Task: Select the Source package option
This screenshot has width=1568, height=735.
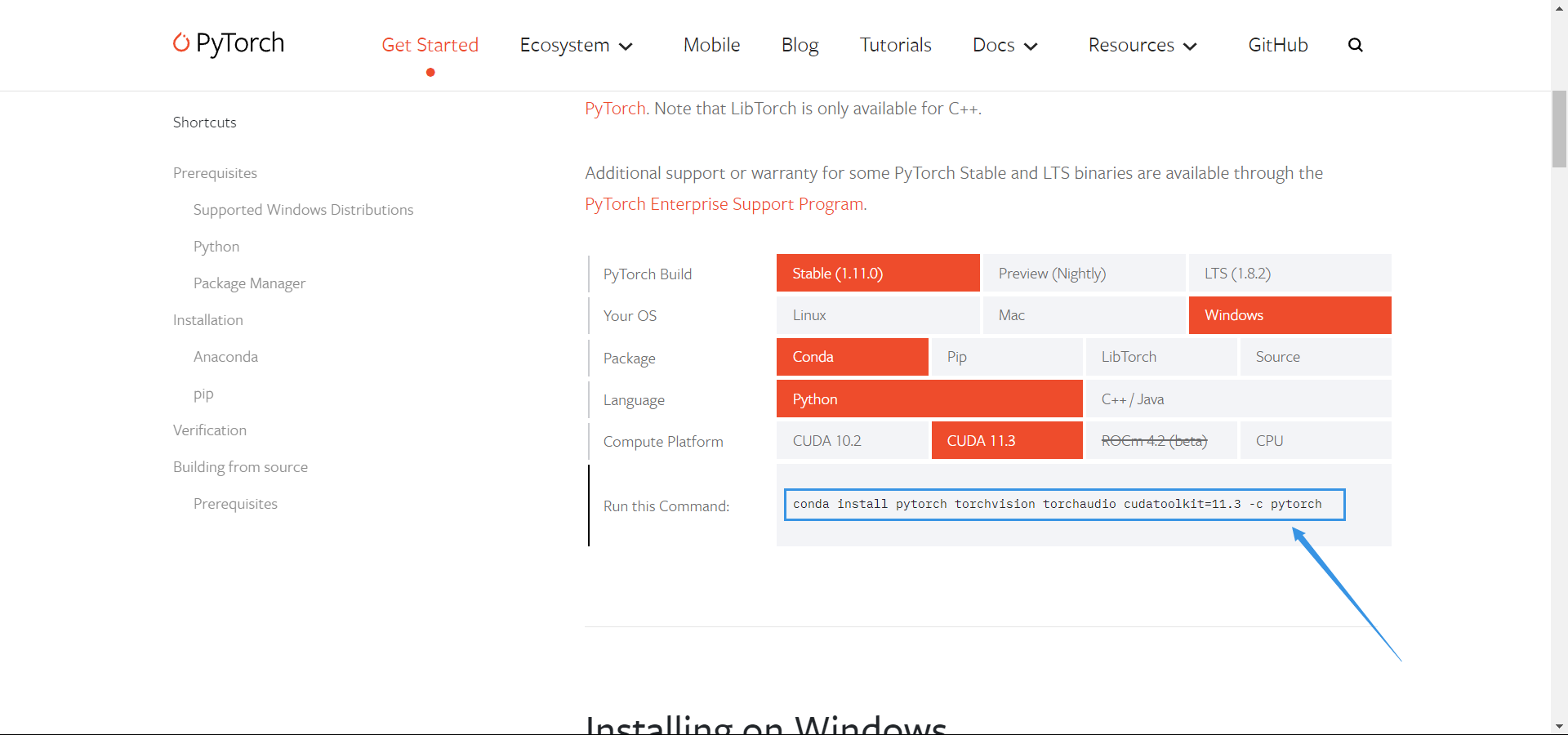Action: [1316, 357]
